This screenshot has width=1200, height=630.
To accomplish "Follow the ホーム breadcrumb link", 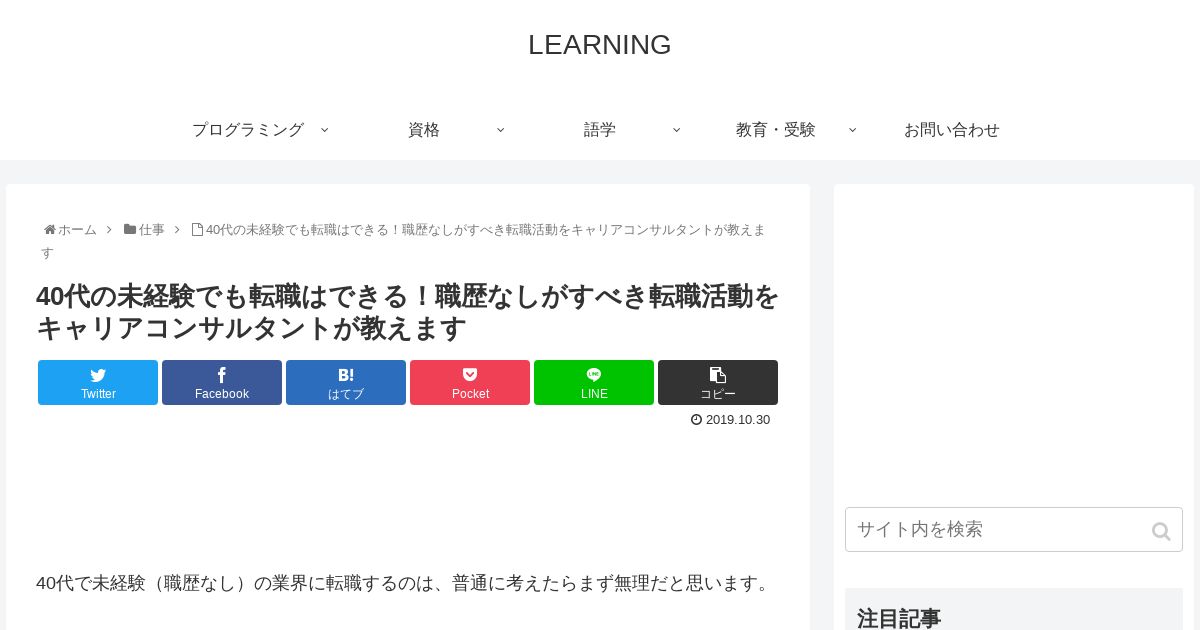I will tap(77, 230).
